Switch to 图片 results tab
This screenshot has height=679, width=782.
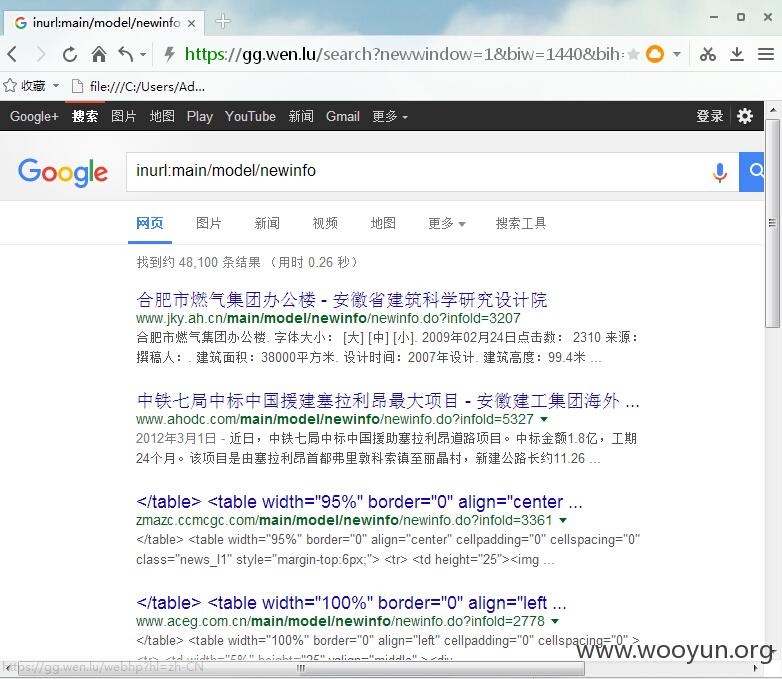[208, 224]
